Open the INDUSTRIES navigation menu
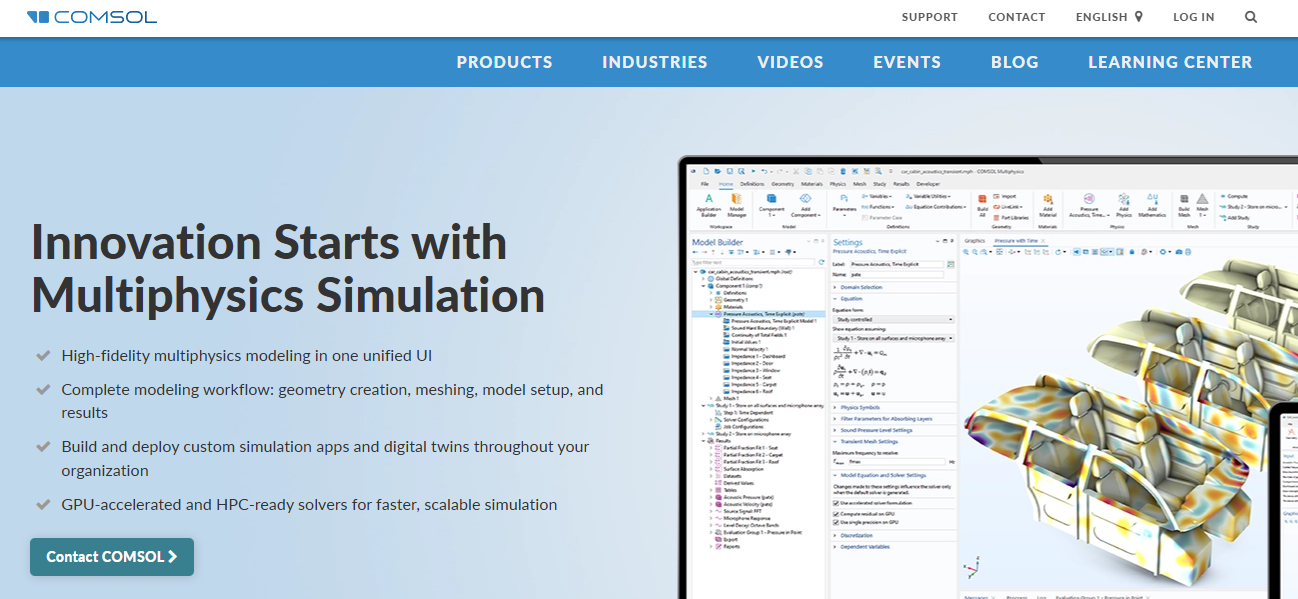 [654, 62]
